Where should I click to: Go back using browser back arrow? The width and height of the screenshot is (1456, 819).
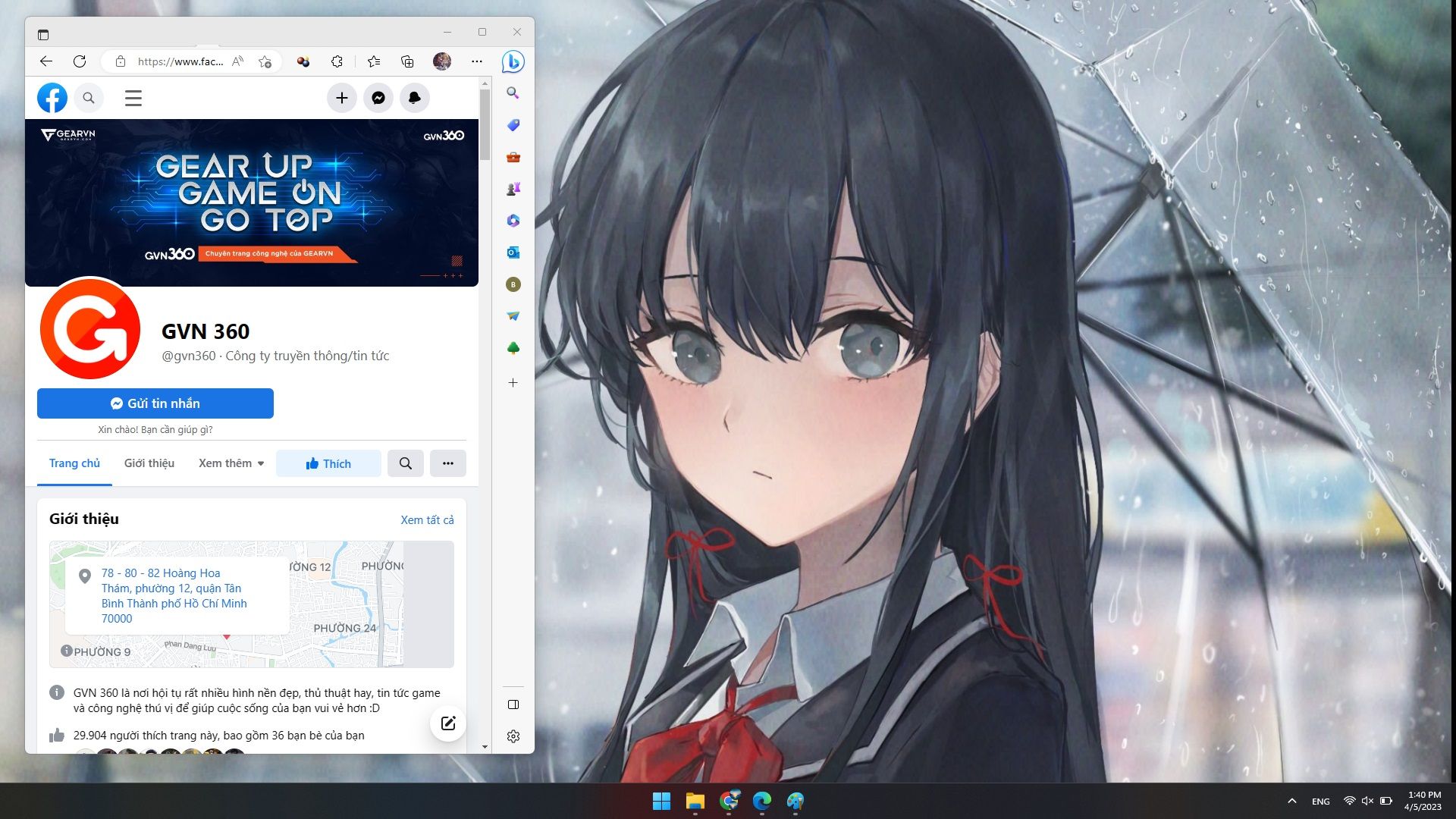click(x=46, y=61)
